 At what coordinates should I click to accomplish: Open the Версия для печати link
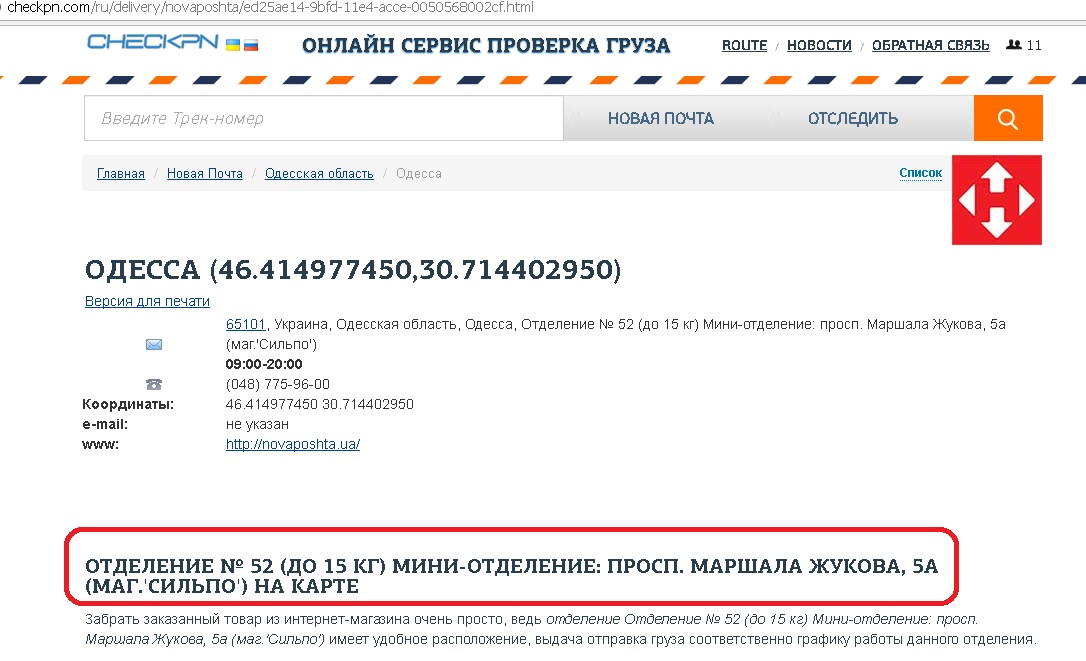click(147, 302)
